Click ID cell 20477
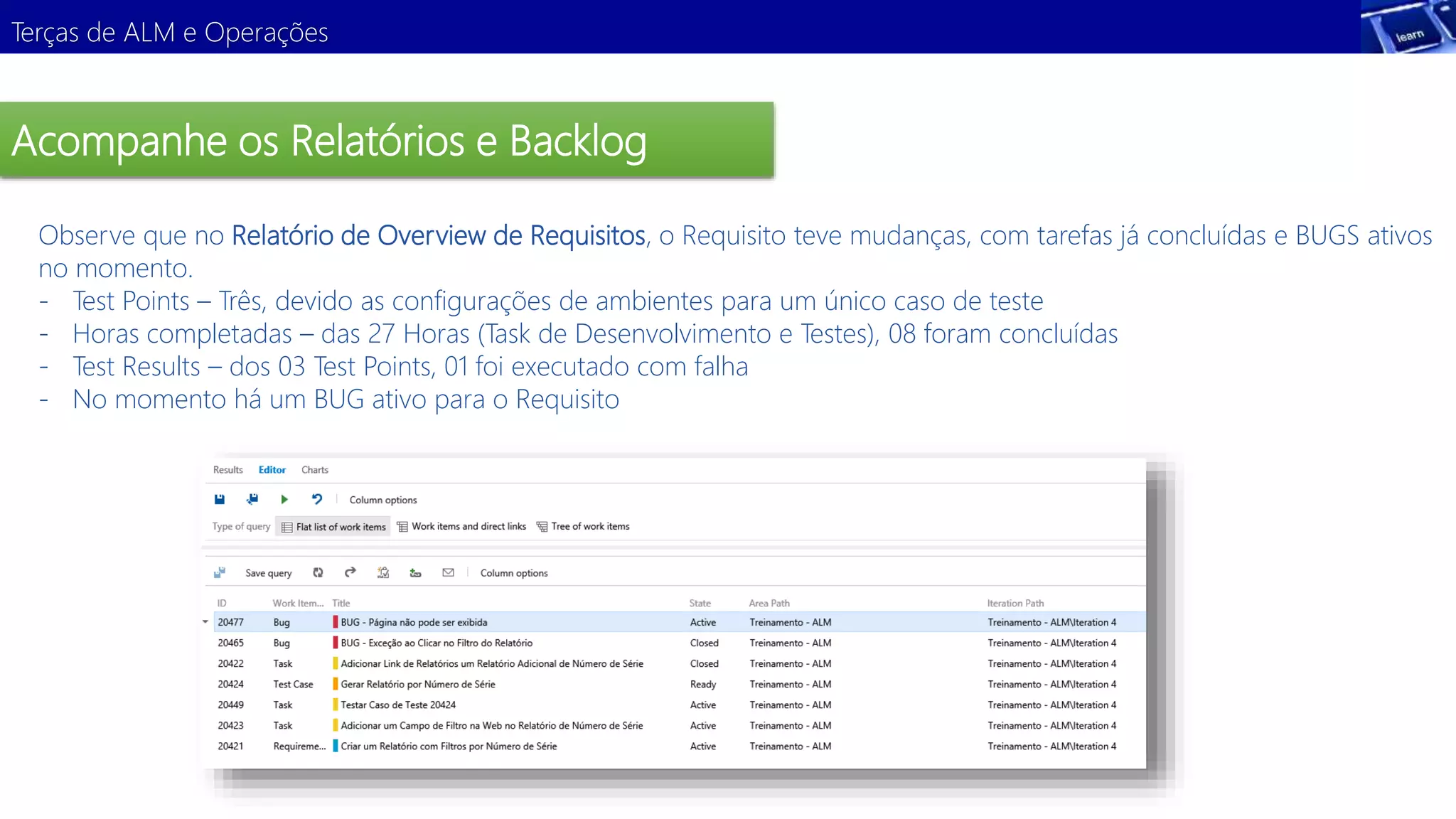This screenshot has height=819, width=1456. coord(230,622)
